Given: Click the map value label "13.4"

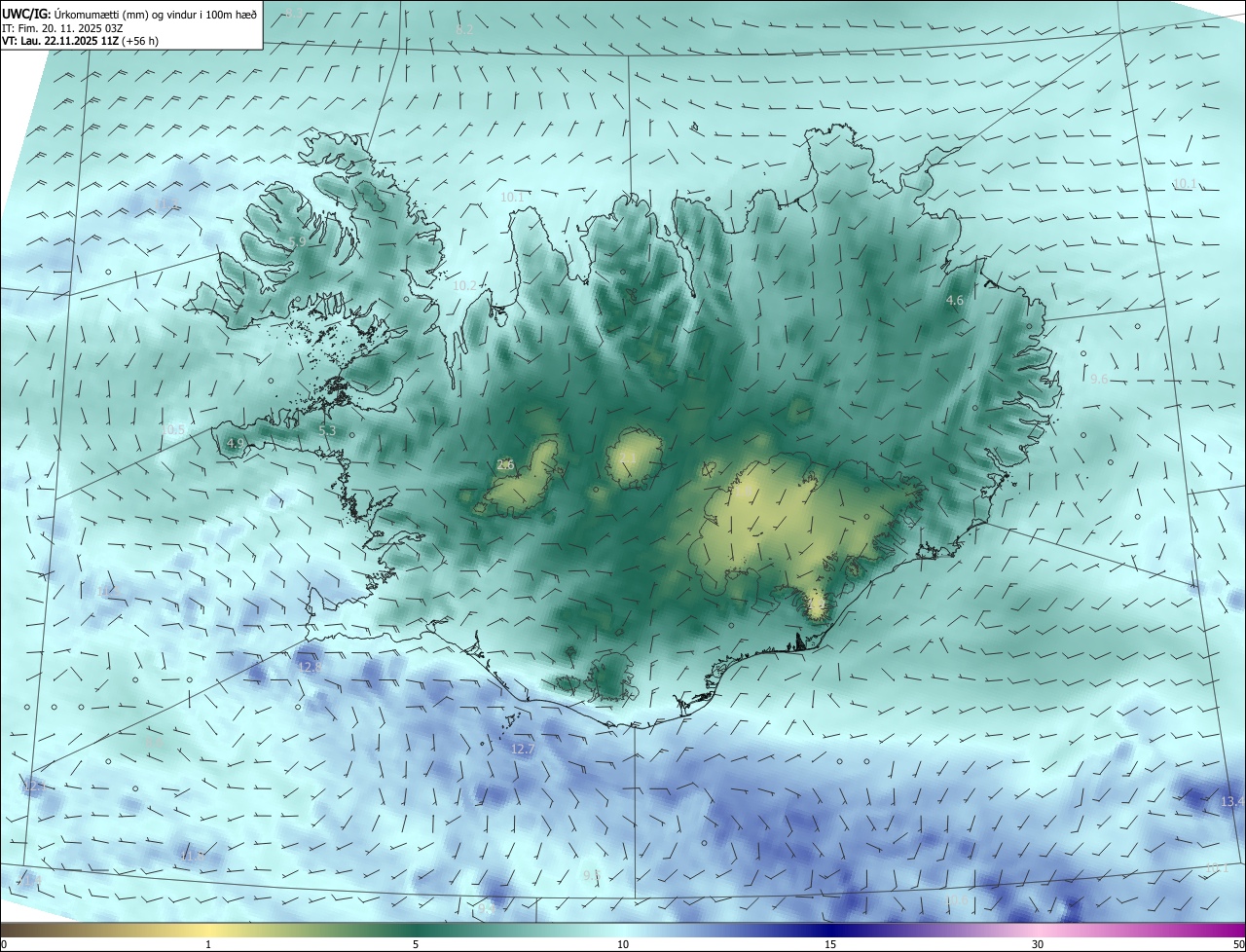Looking at the screenshot, I should pos(1231,801).
